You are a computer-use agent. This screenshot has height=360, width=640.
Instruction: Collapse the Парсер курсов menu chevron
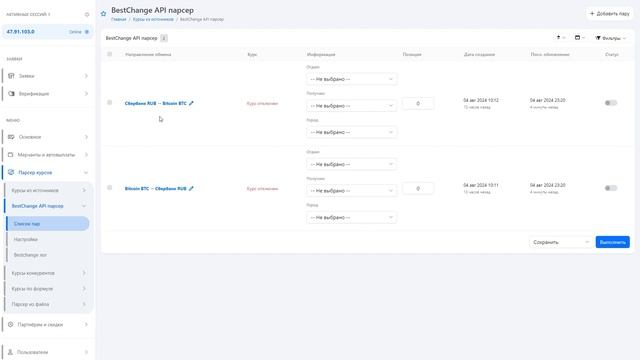tap(86, 173)
